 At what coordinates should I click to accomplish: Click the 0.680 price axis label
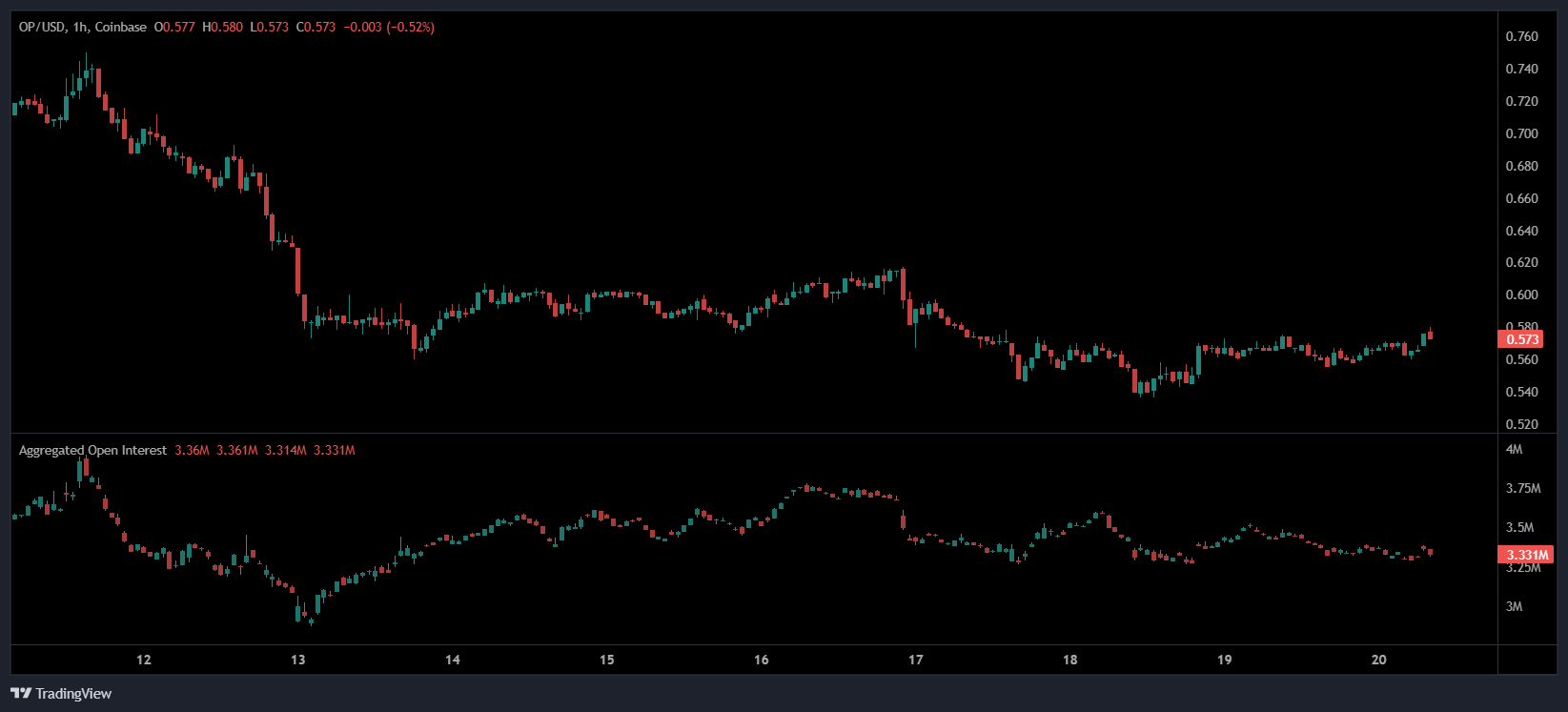tap(1521, 166)
